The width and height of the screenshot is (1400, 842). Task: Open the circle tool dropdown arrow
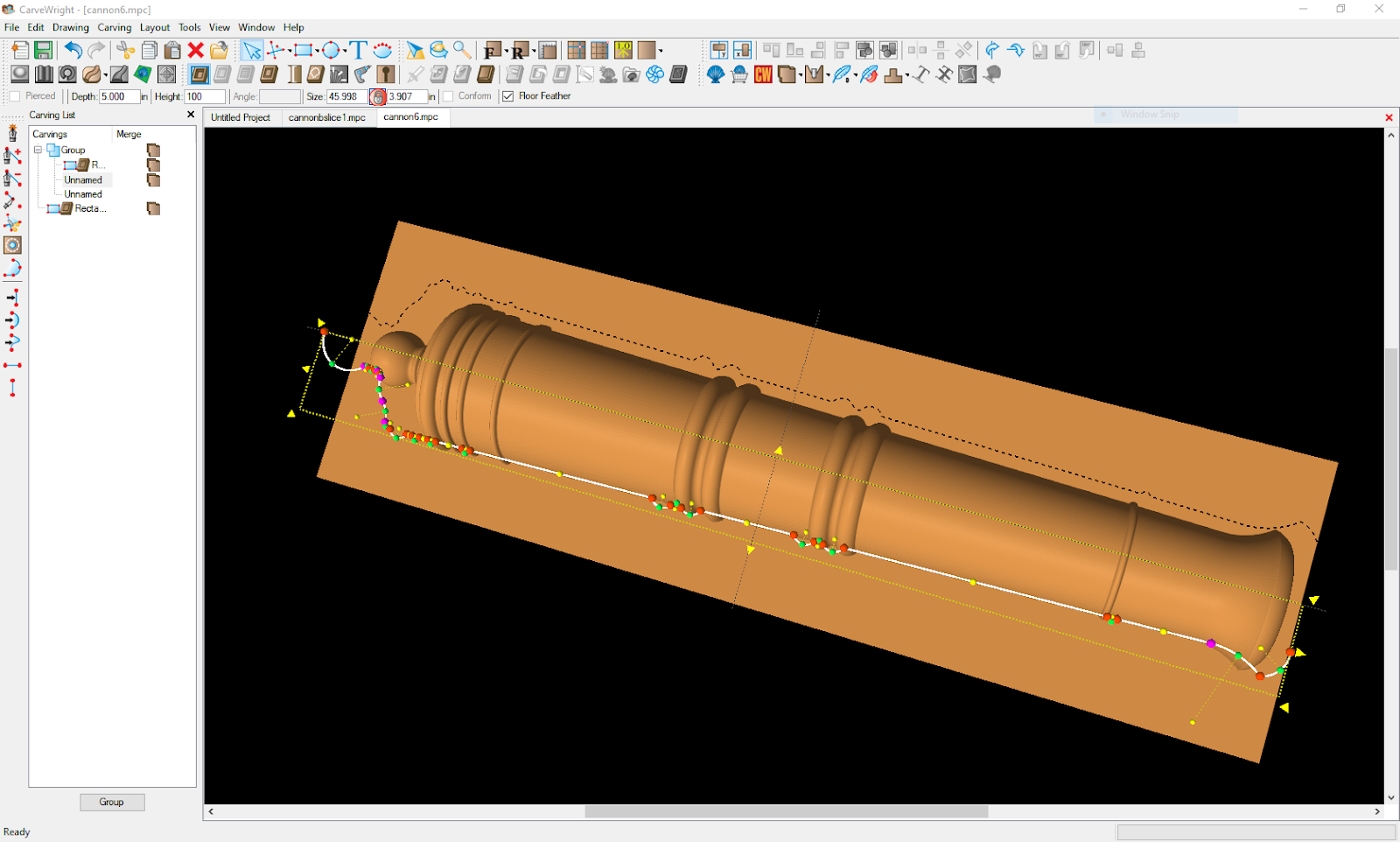coord(344,51)
